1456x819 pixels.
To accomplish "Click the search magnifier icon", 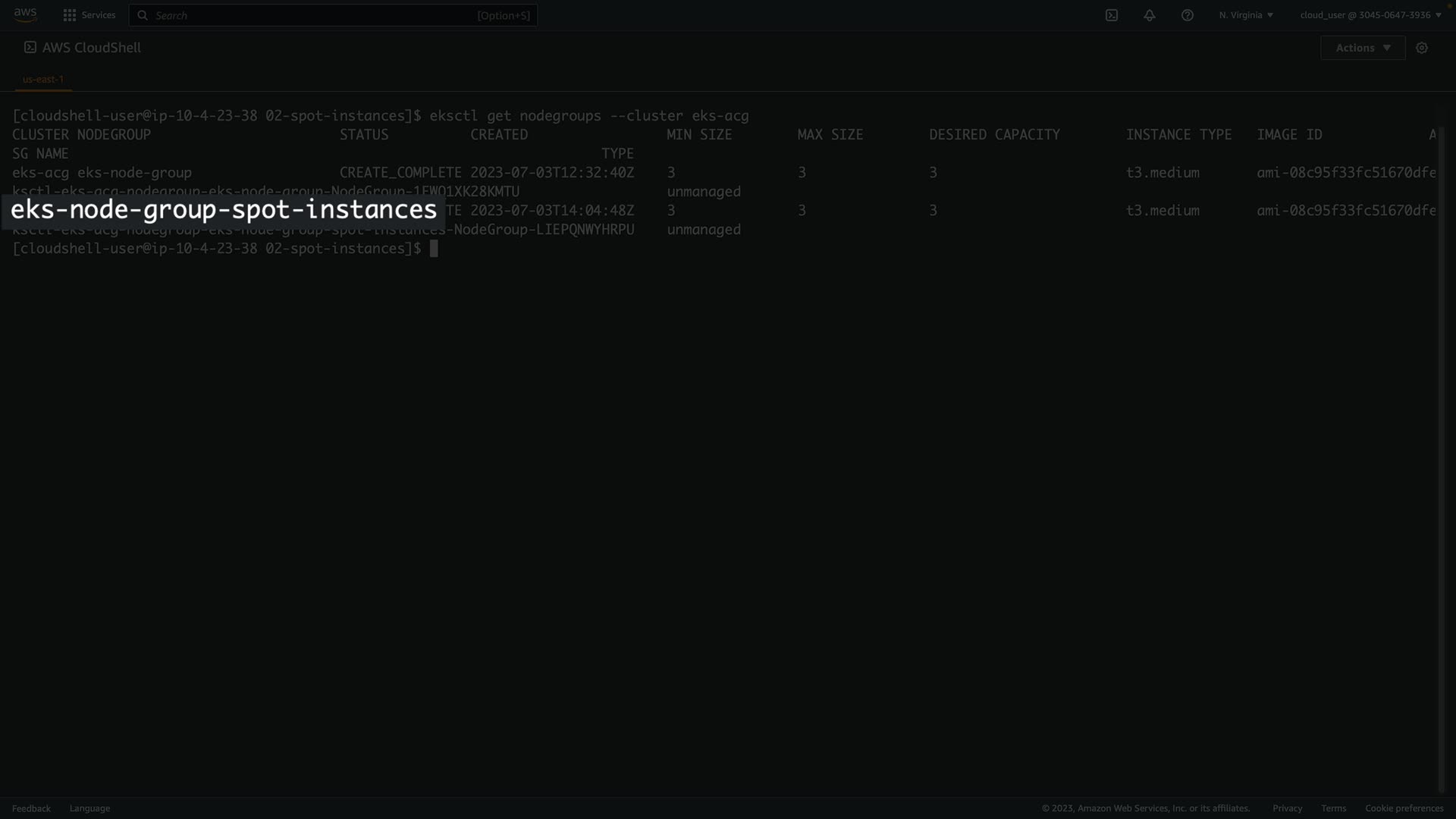I will click(x=143, y=15).
